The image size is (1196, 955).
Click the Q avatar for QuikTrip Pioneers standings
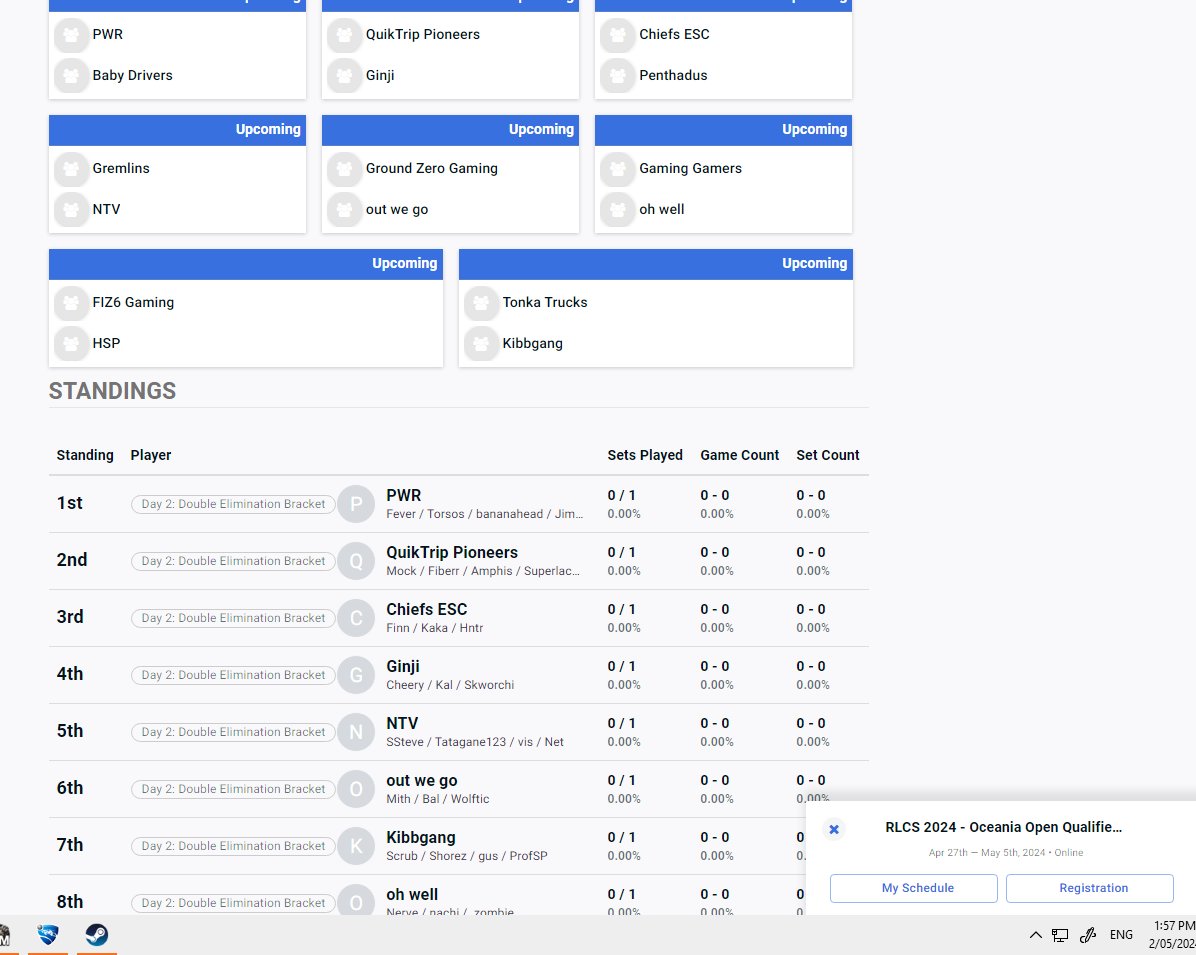click(355, 561)
